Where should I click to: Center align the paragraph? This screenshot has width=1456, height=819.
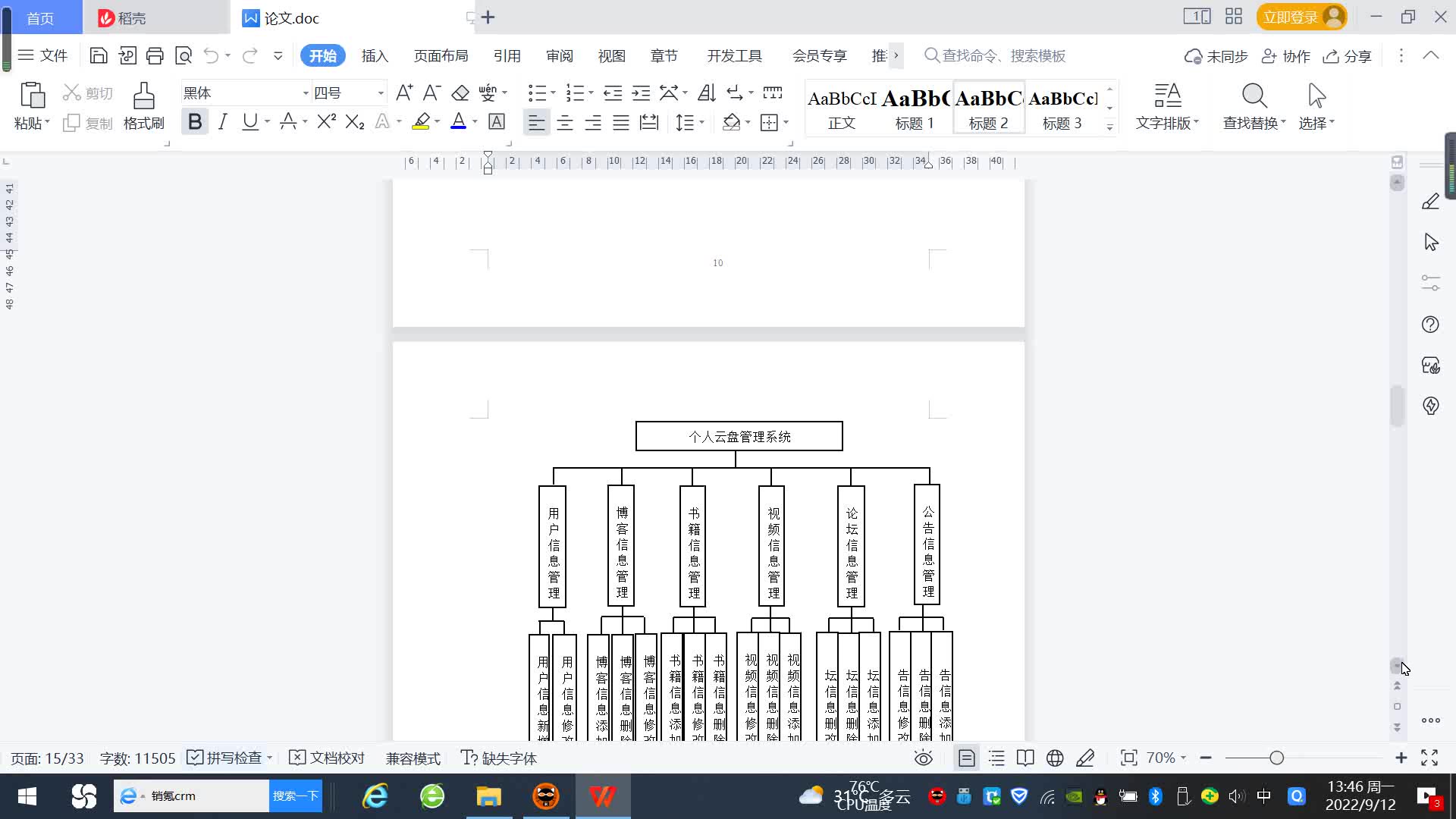565,122
